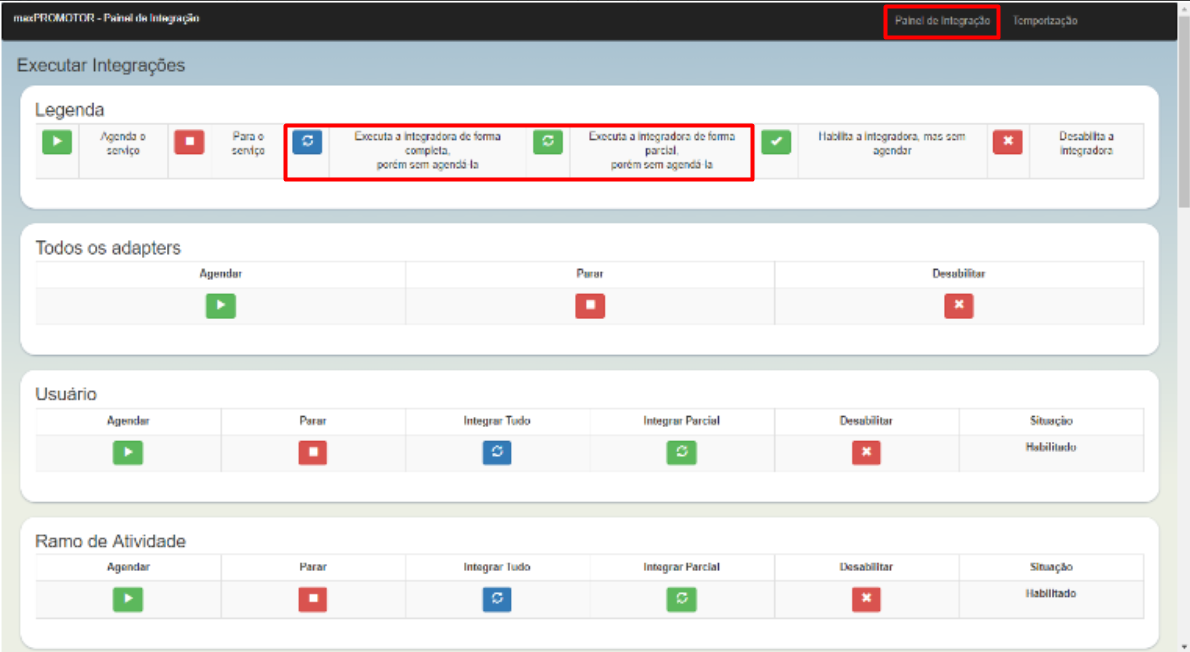Disable Ramo de Atividade with red X icon

pos(866,599)
